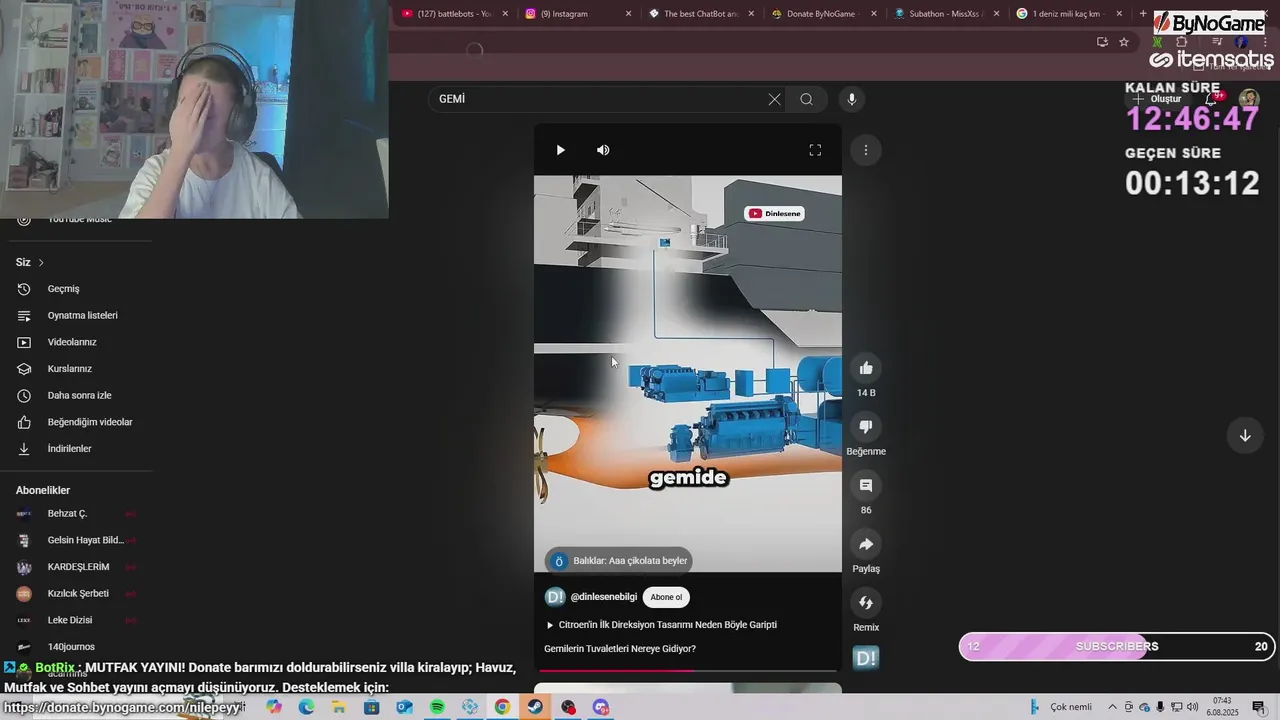Open the Windows notification center
Viewport: 1280px width, 720px height.
(1258, 707)
